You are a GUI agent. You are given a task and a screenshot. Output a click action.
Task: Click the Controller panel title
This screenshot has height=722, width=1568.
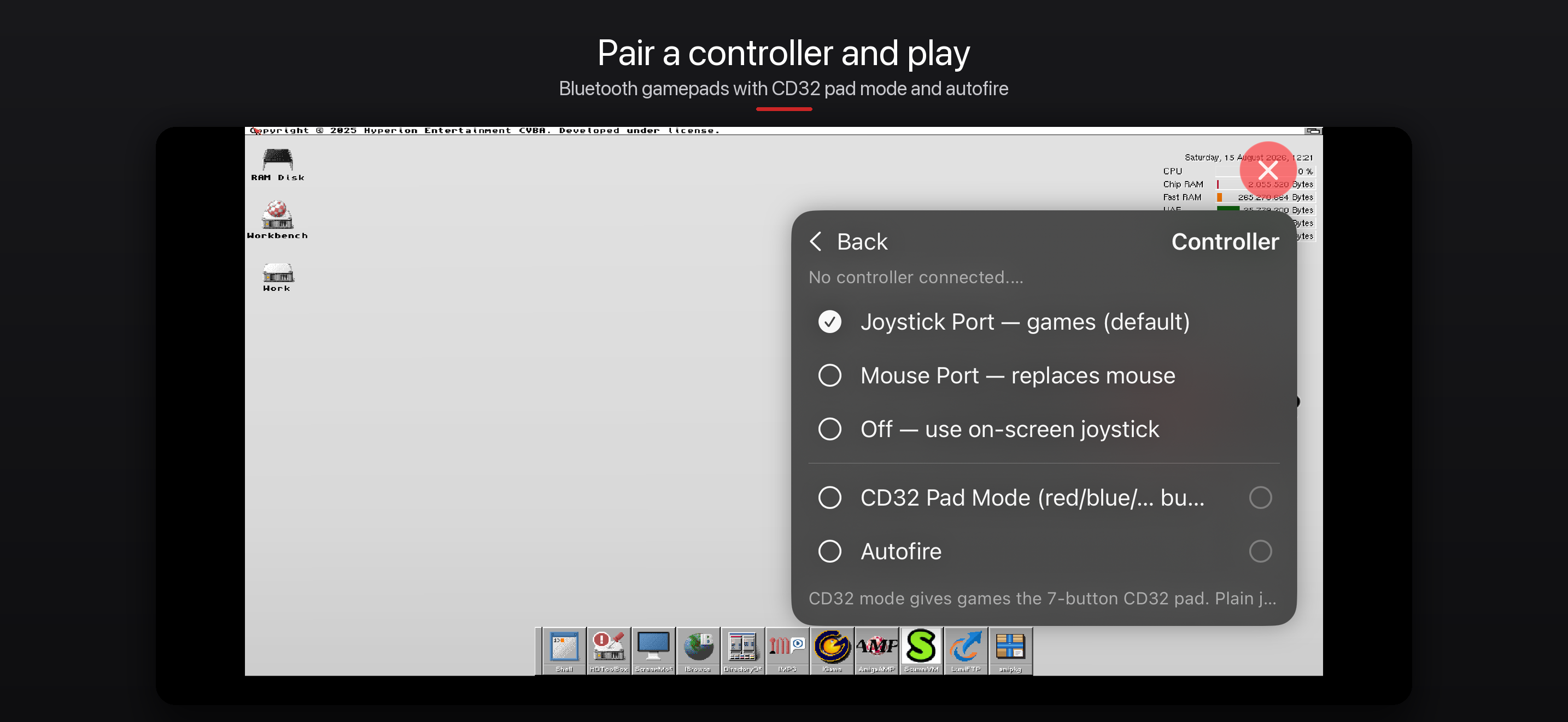(1225, 242)
